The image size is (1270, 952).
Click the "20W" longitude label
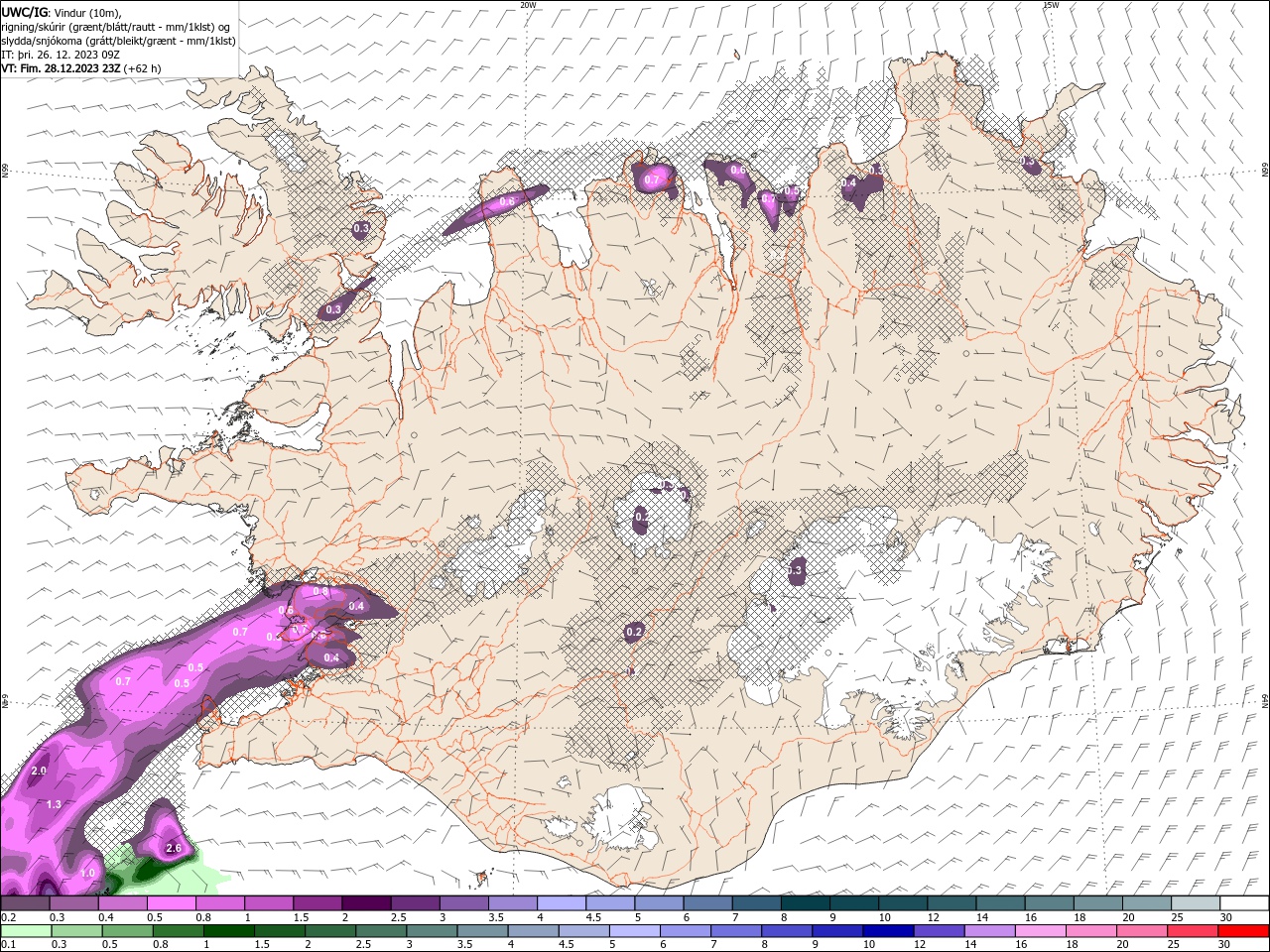pyautogui.click(x=528, y=5)
